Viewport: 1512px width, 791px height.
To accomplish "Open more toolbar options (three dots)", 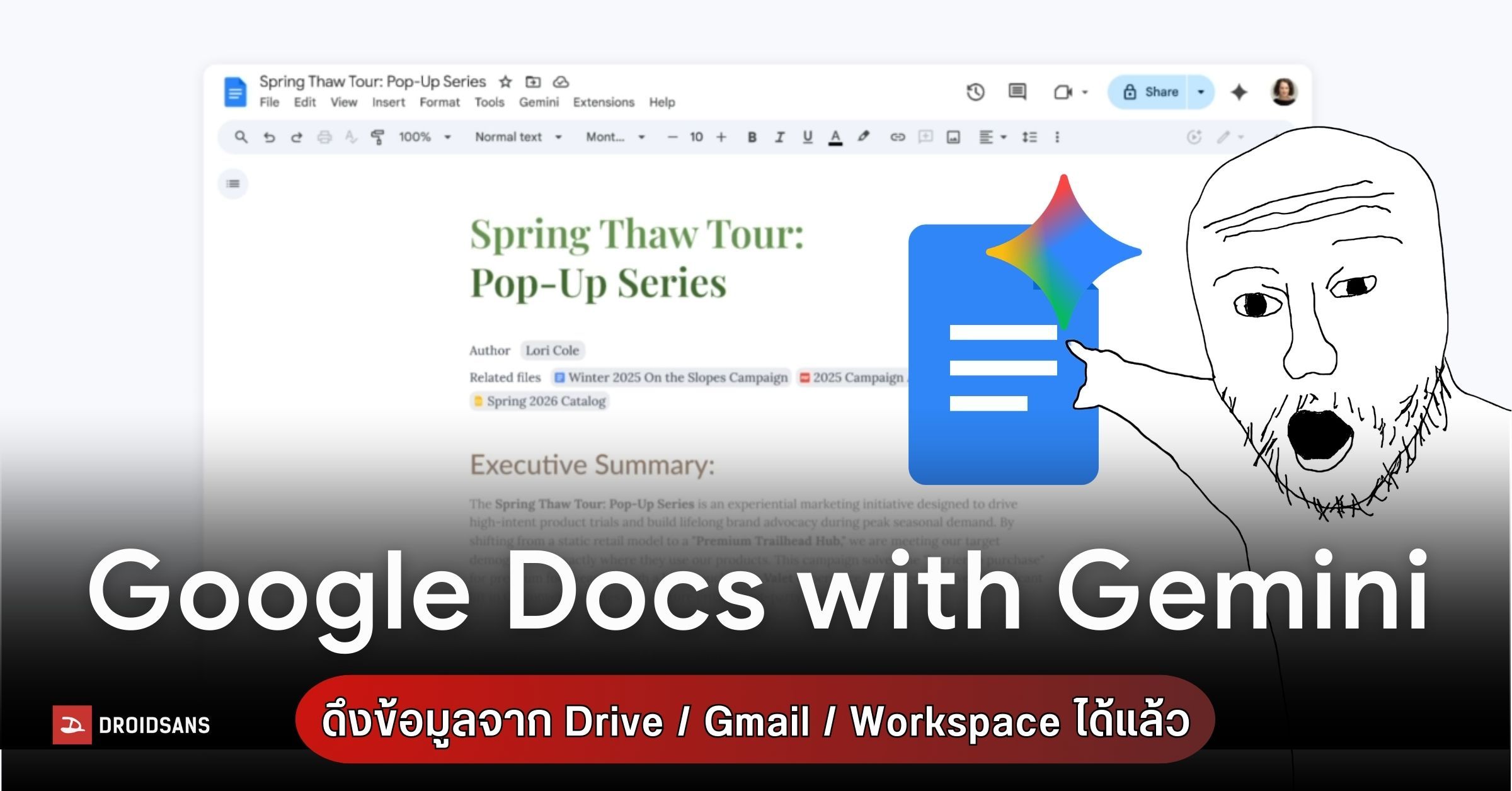I will [1057, 137].
